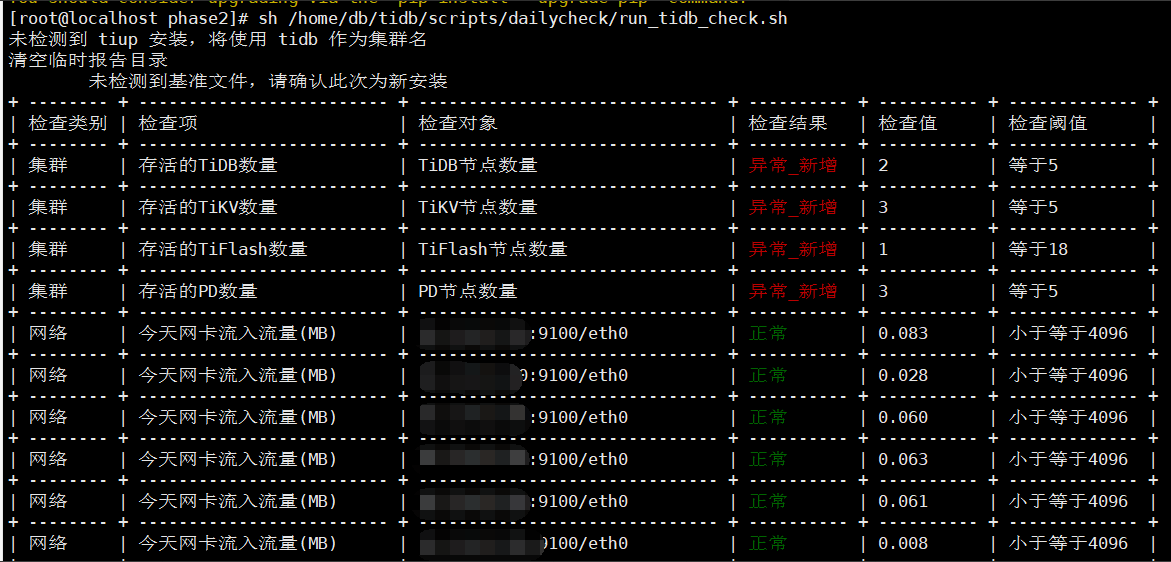The image size is (1171, 562).
Task: Select the '存活的PD数量' check item cell
Action: [x=198, y=290]
